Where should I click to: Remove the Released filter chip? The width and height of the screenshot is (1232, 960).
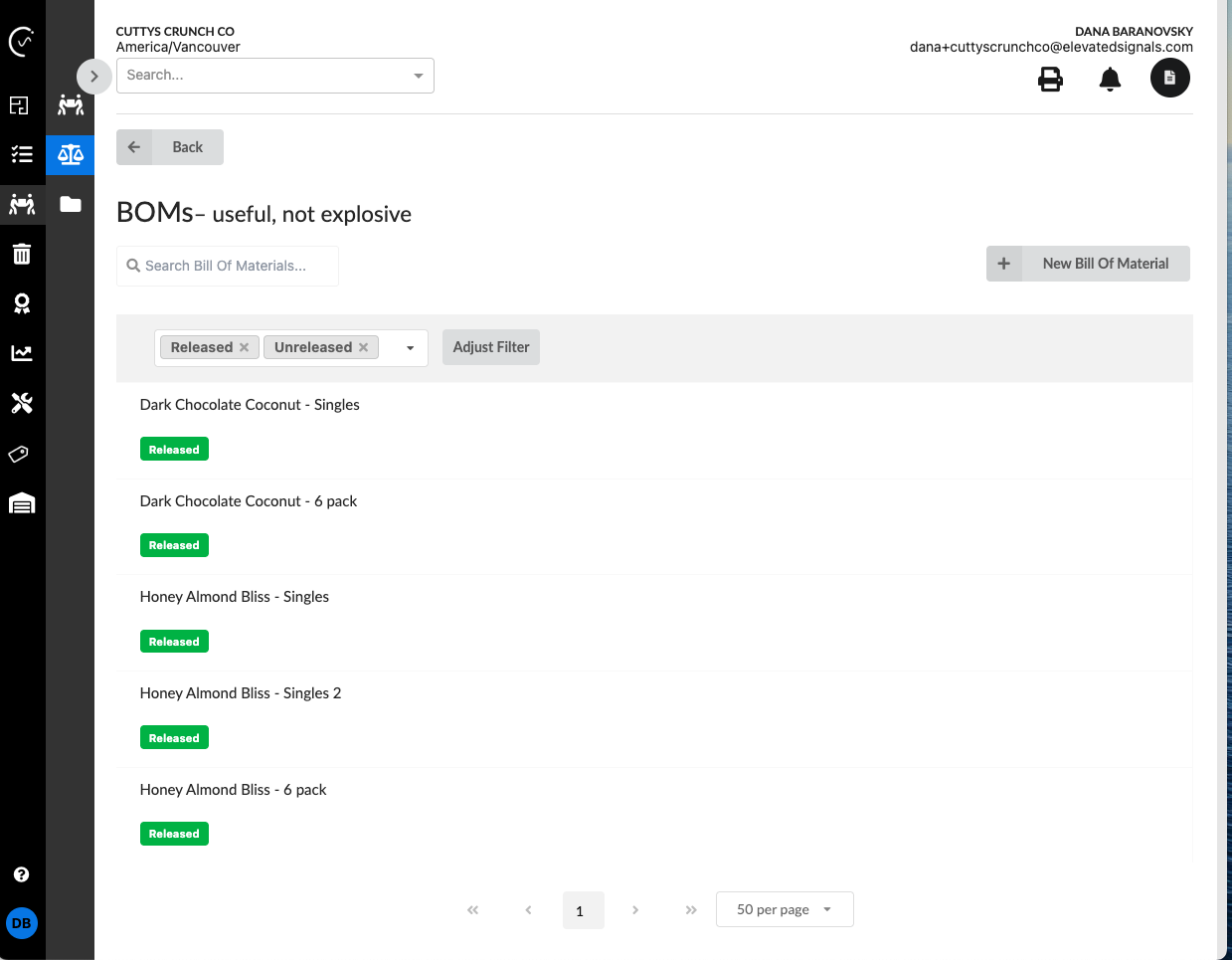click(245, 347)
